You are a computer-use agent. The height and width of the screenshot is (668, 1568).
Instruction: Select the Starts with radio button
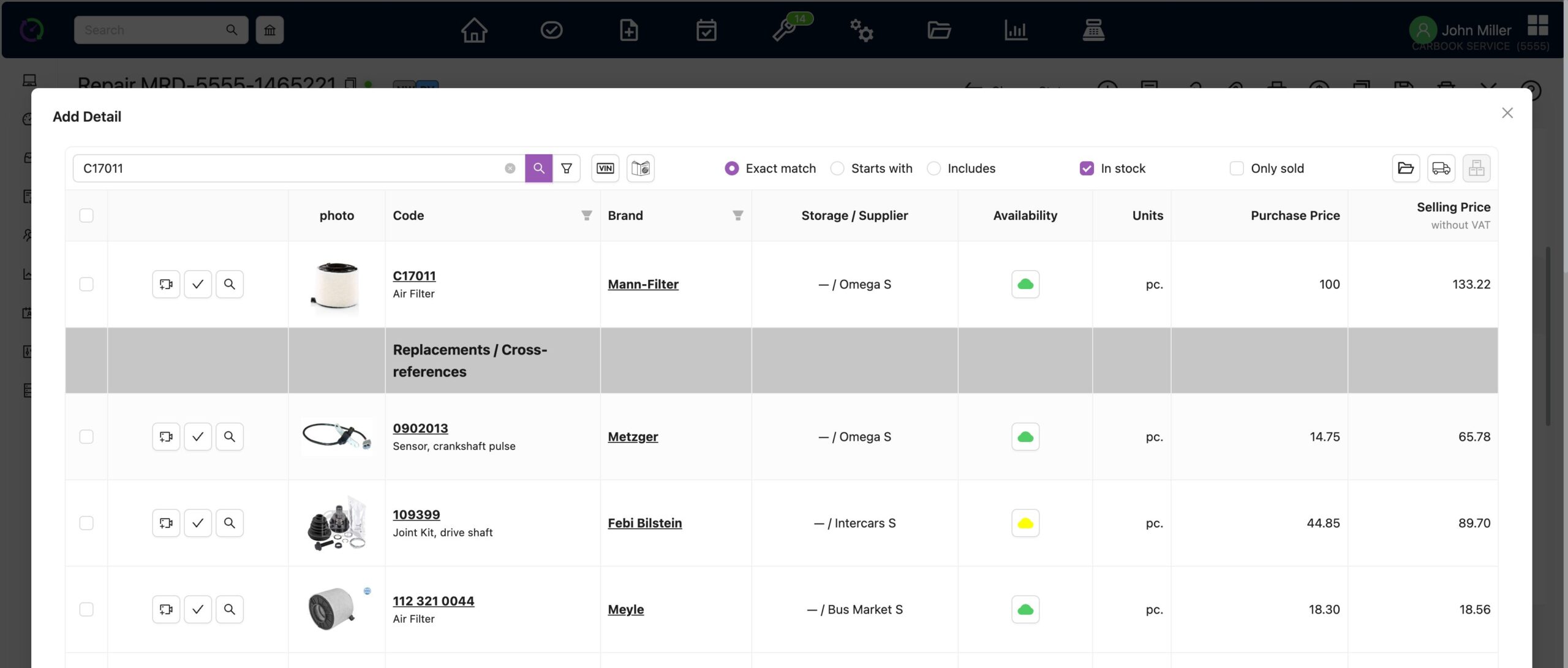point(837,168)
